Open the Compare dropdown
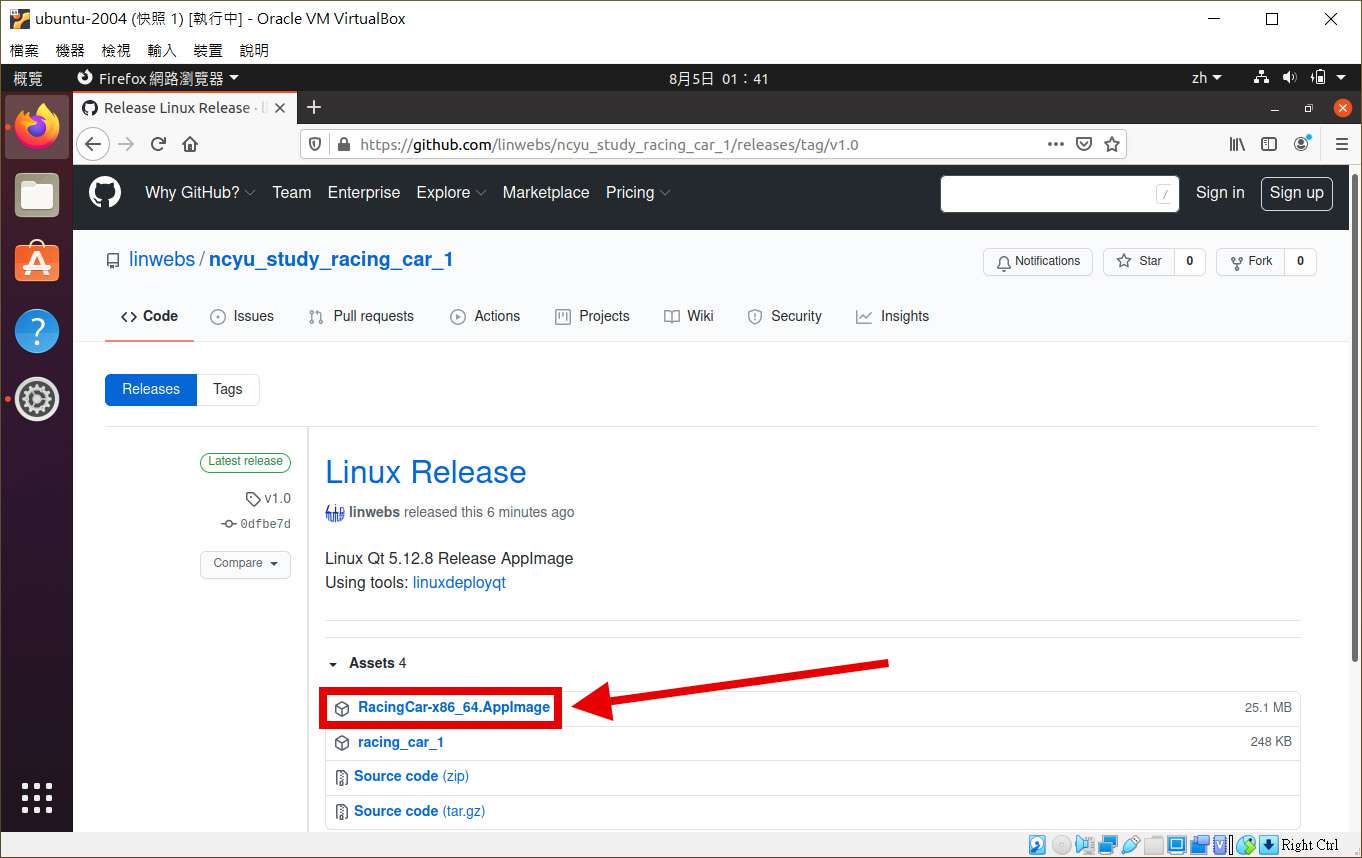The image size is (1362, 858). 245,564
